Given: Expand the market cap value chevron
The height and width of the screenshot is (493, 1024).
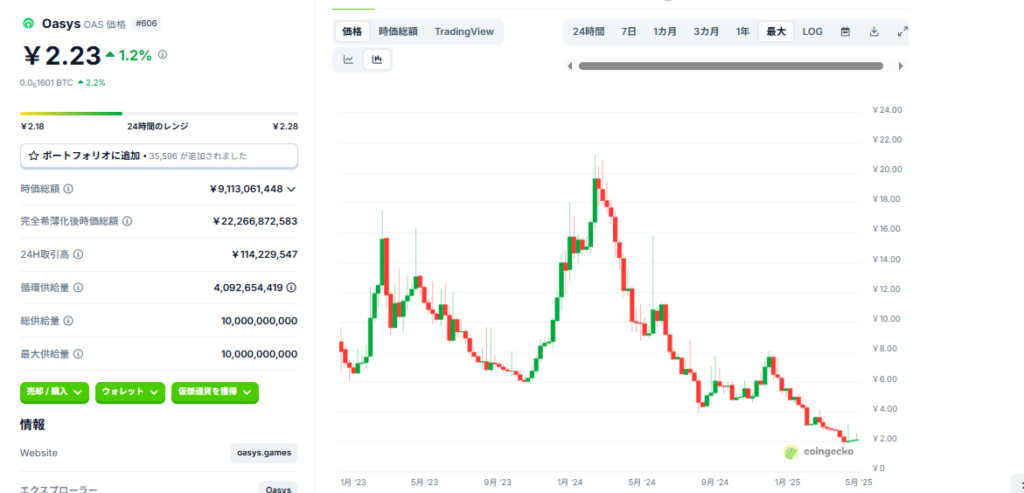Looking at the screenshot, I should click(291, 189).
